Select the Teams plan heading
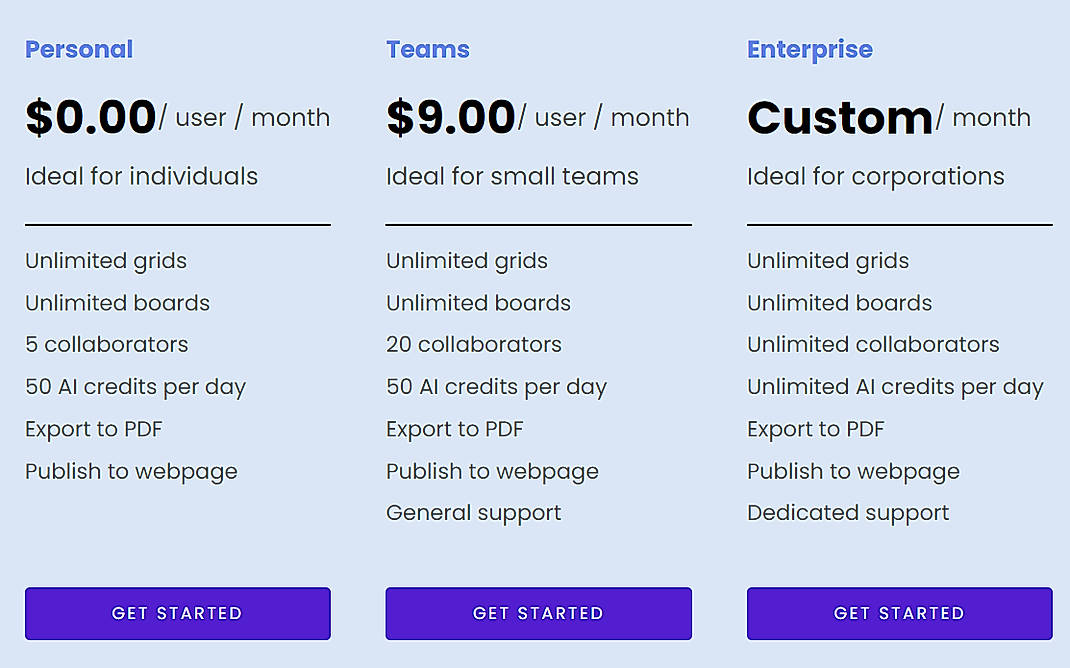1070x668 pixels. click(428, 49)
